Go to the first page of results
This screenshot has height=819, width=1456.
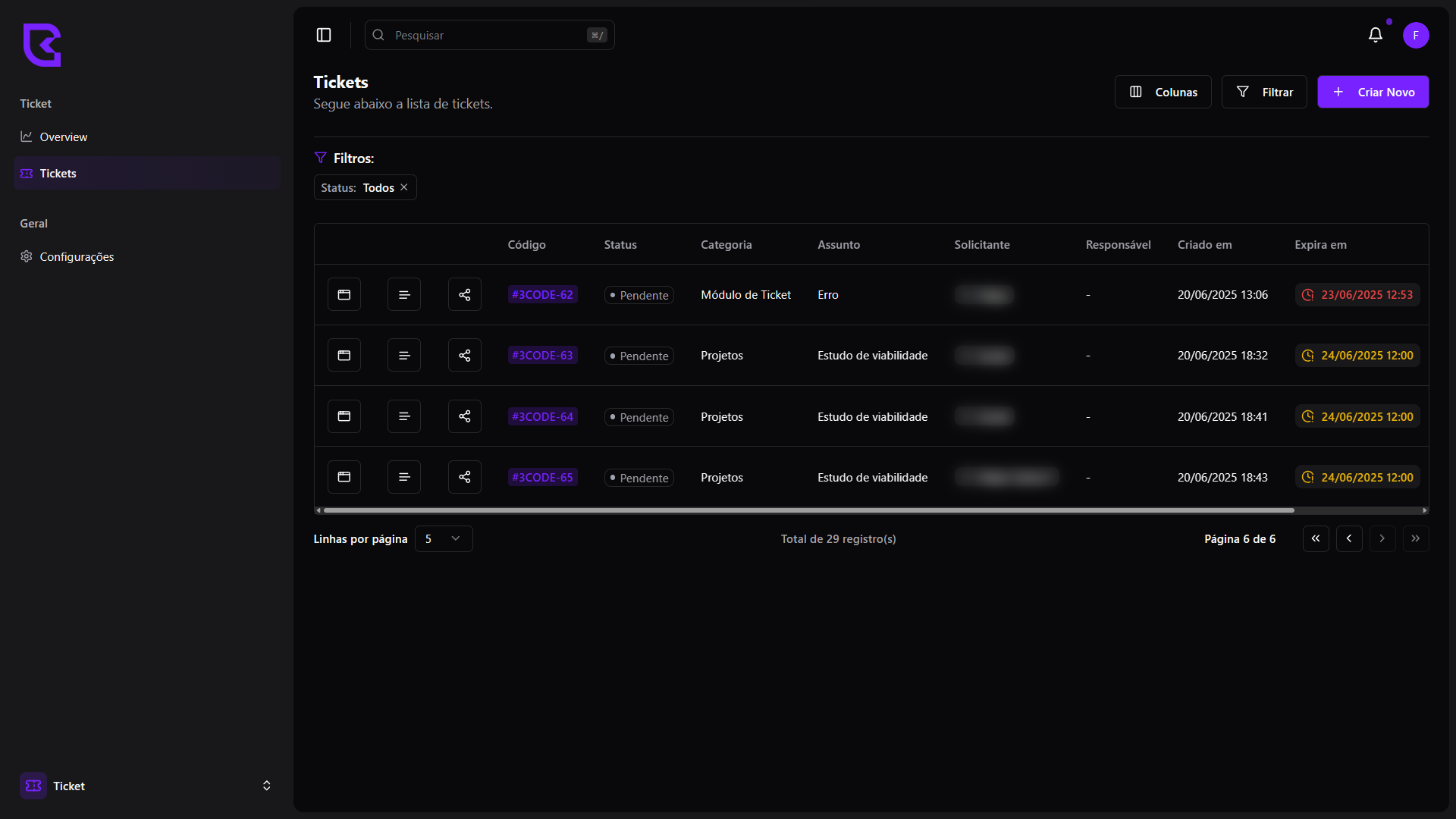pos(1316,538)
